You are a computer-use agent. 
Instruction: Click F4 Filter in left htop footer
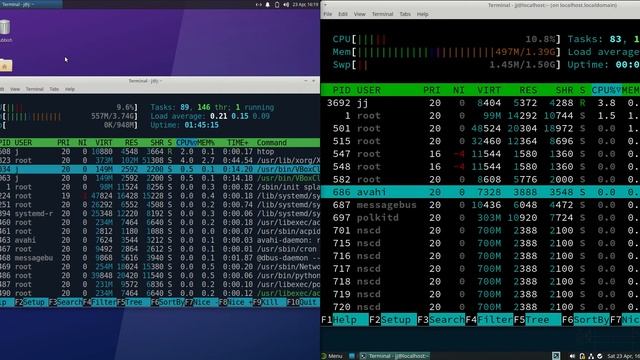100,302
